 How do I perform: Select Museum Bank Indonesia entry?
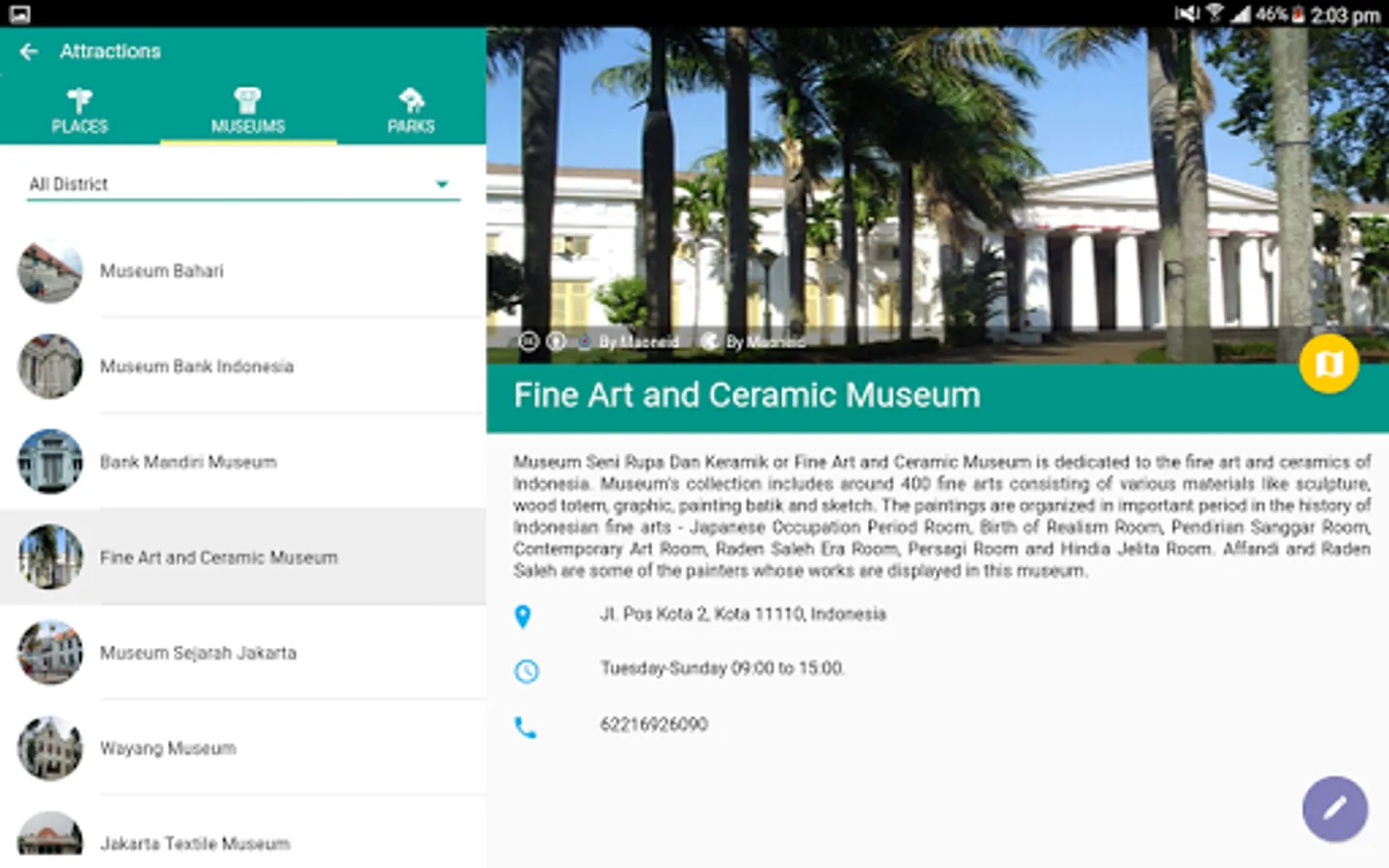coord(197,366)
